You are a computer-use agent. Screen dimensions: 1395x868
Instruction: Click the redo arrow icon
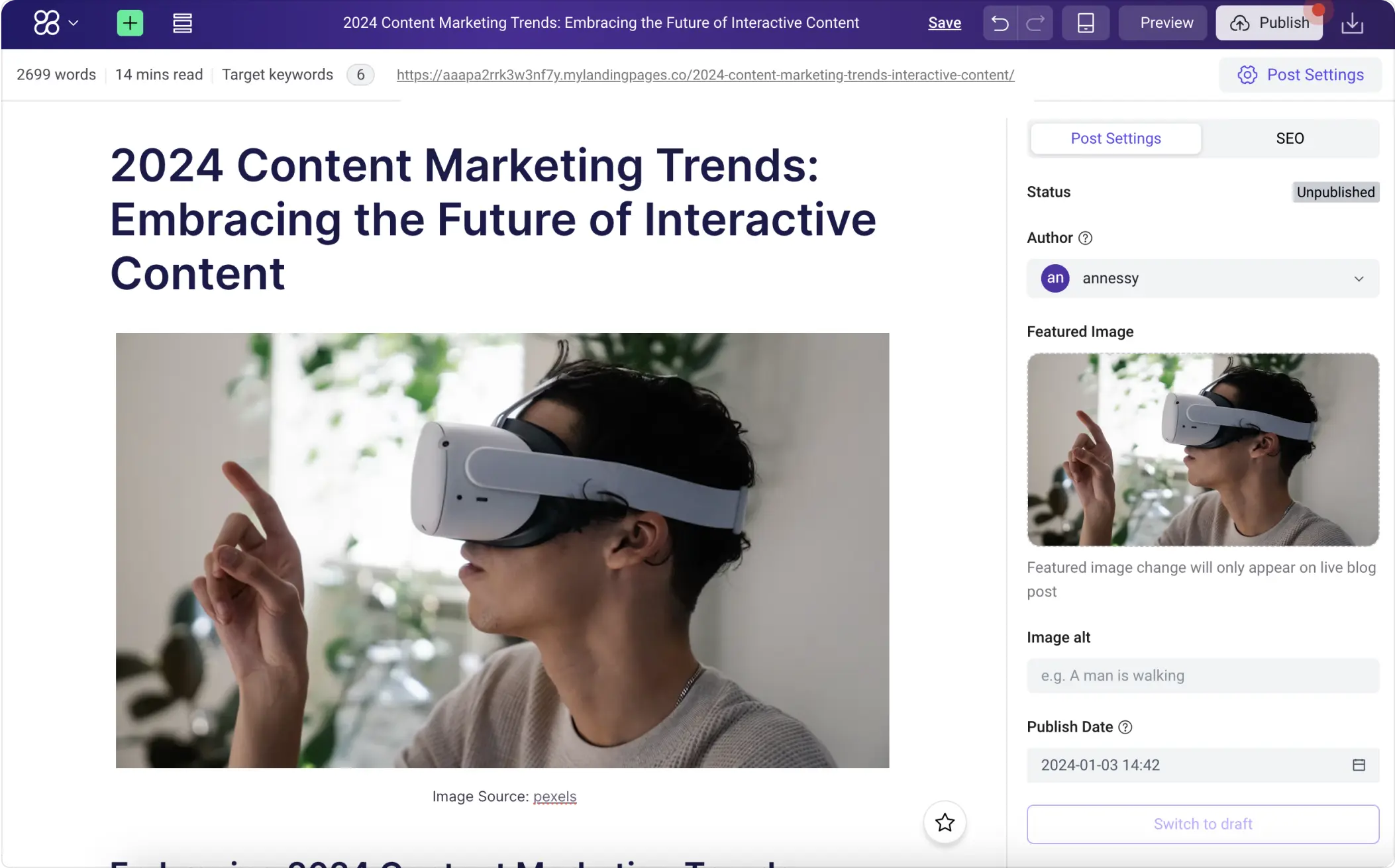click(1034, 23)
